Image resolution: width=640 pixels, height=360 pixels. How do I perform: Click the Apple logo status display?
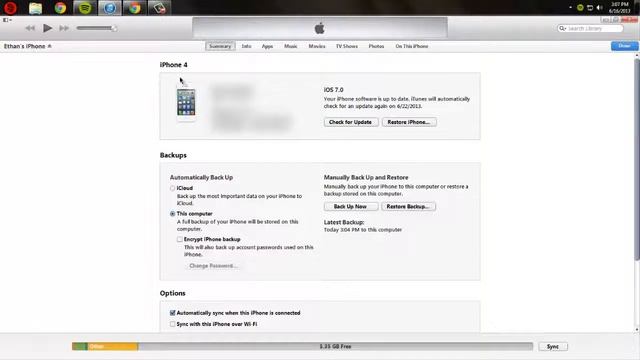(x=320, y=28)
